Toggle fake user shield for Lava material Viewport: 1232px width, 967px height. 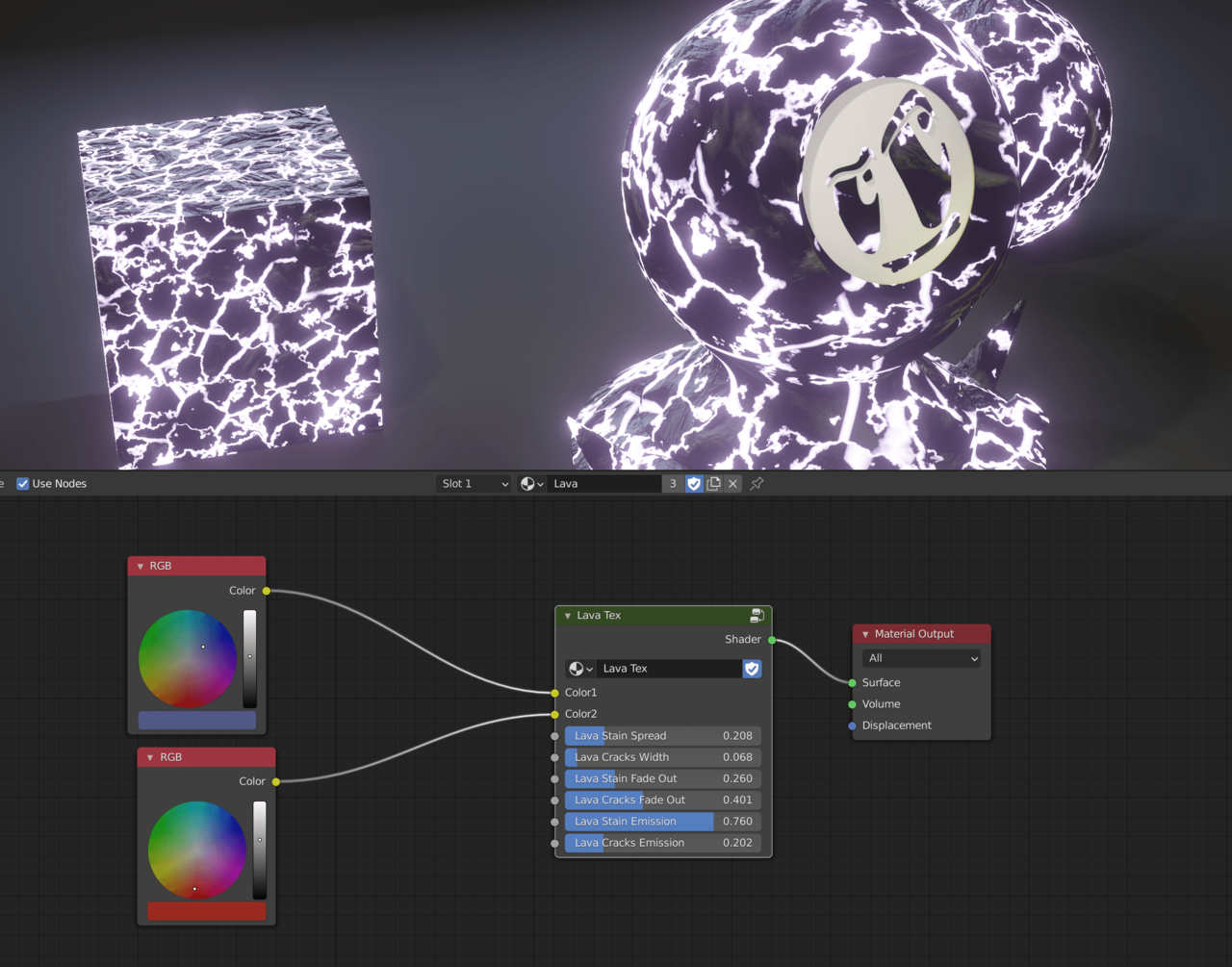click(x=694, y=484)
